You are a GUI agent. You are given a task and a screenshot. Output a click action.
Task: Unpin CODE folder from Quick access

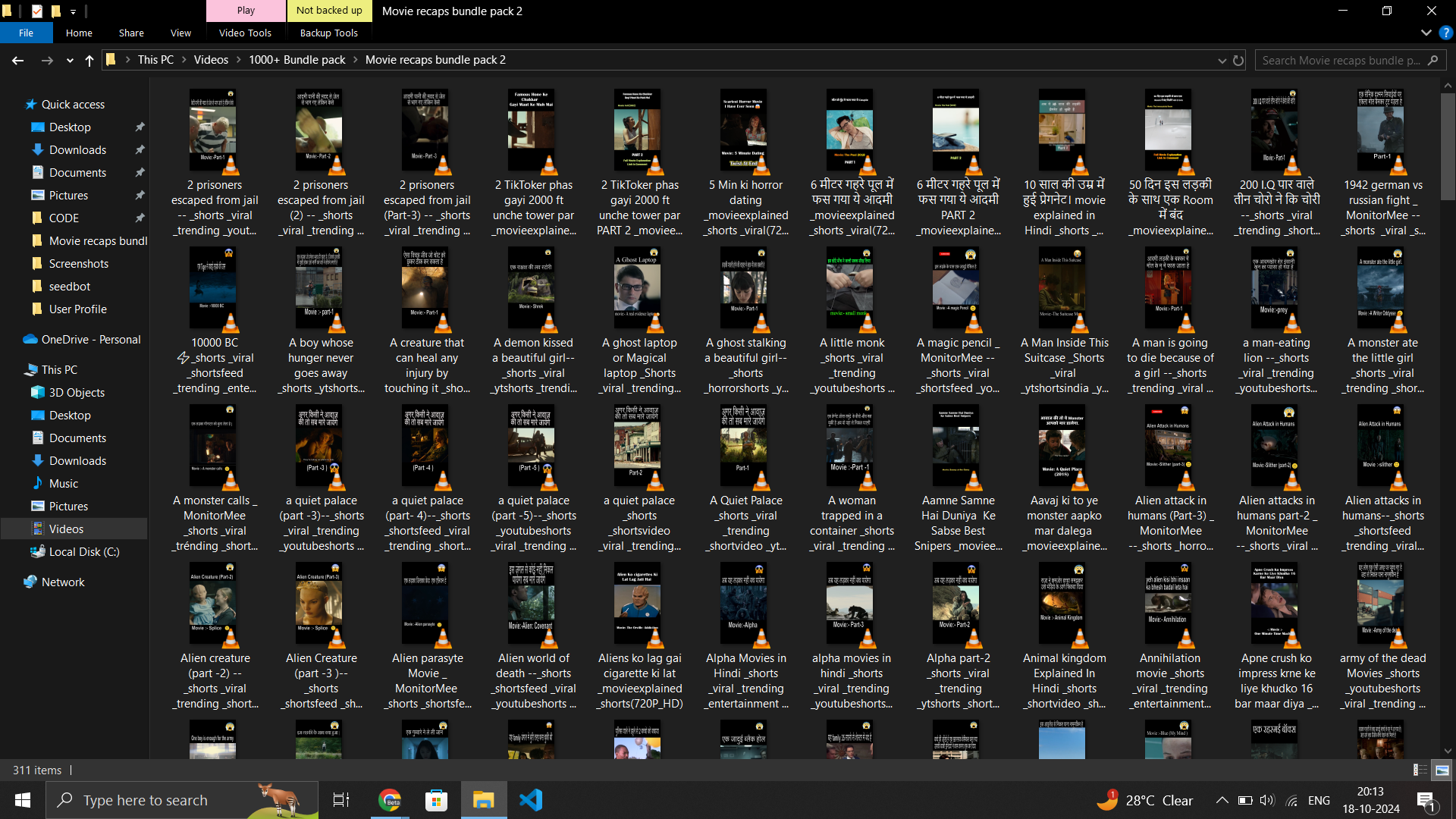140,218
